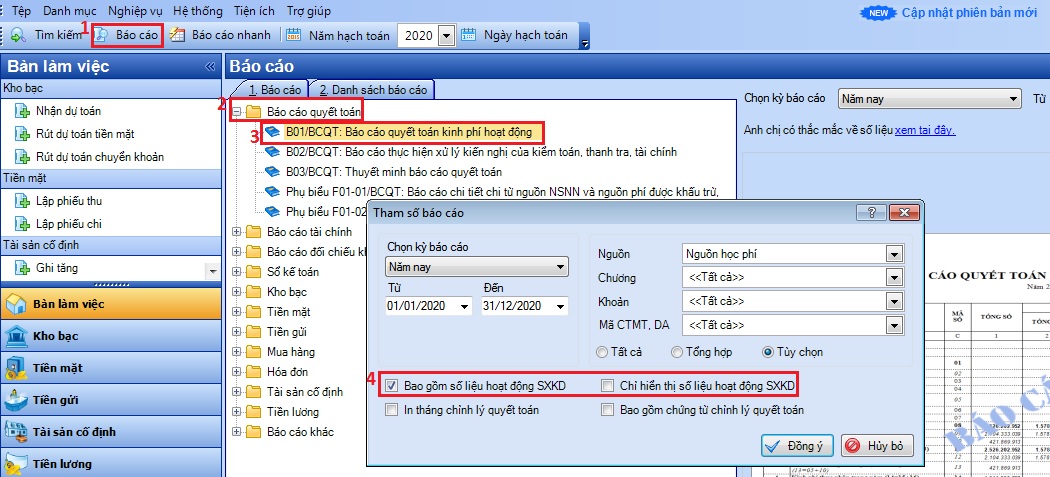1050x477 pixels.
Task: Expand the Mua hàng tree folder
Action: coord(236,352)
